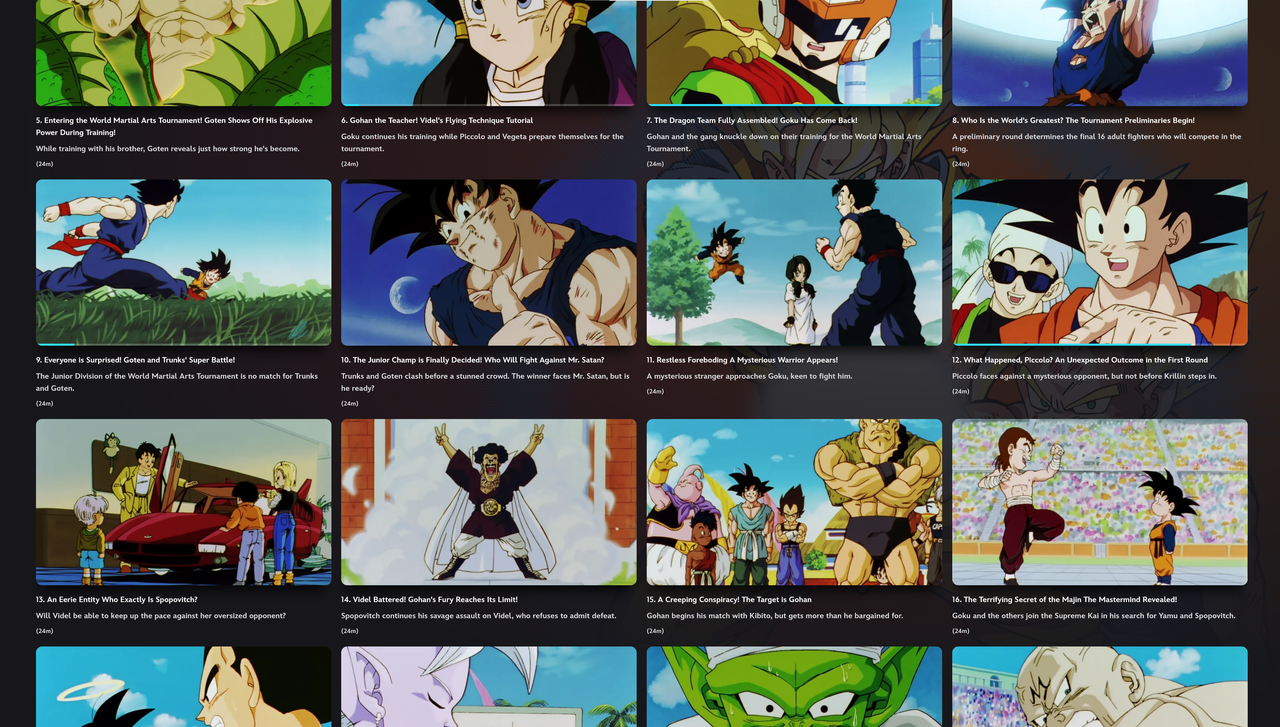Click the (24m) duration under episode 7
This screenshot has width=1280, height=727.
[655, 164]
